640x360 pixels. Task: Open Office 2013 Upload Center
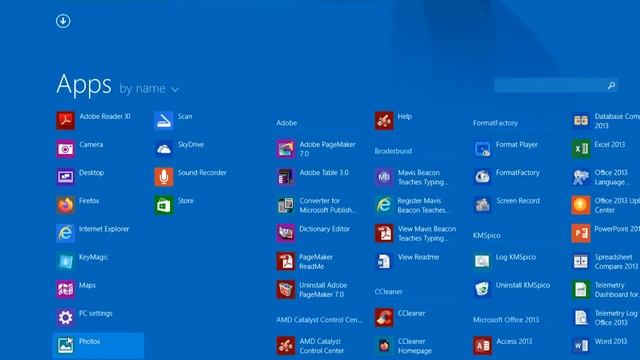[606, 205]
